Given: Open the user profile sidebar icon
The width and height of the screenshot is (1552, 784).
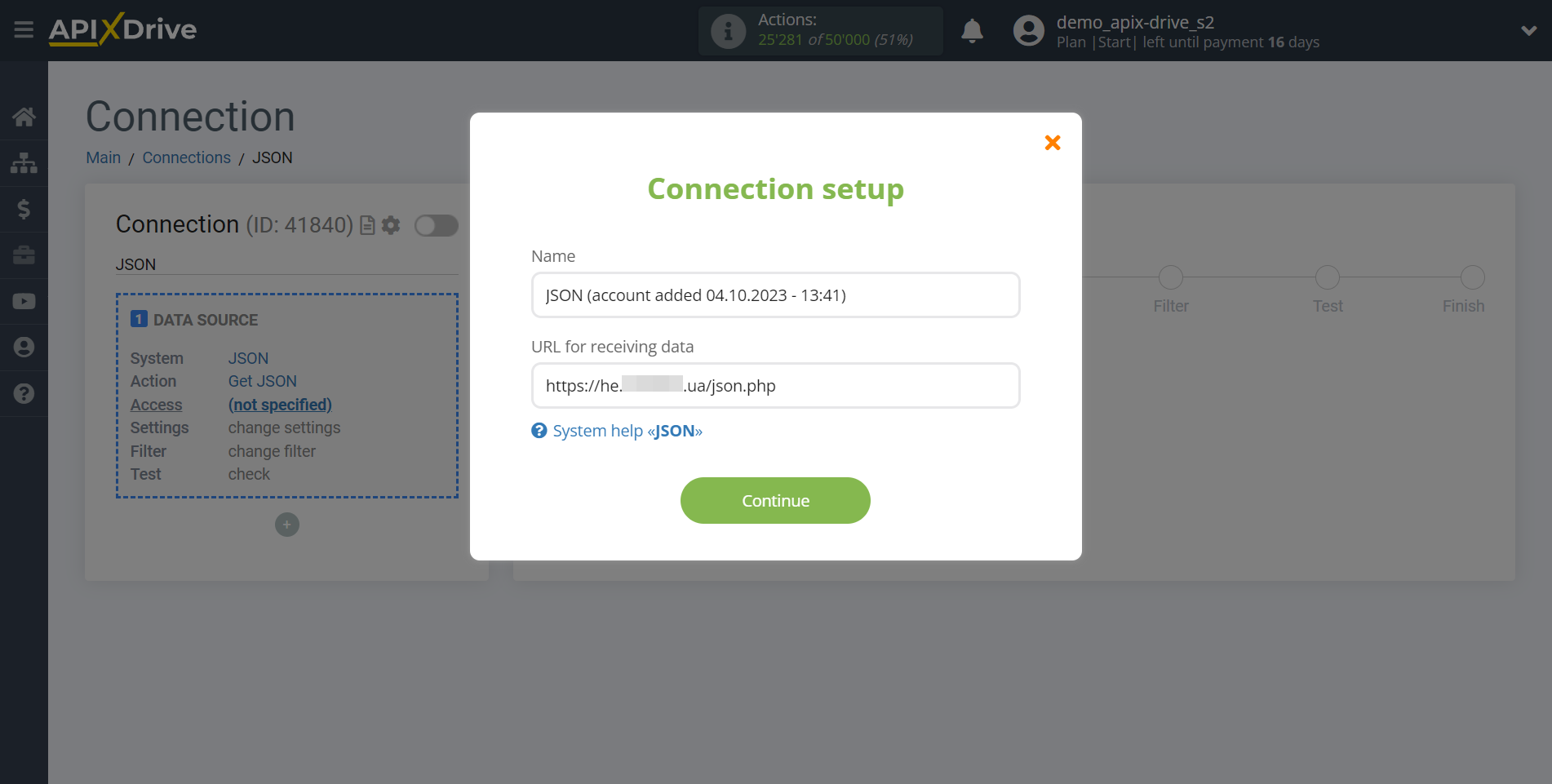Looking at the screenshot, I should (x=24, y=348).
